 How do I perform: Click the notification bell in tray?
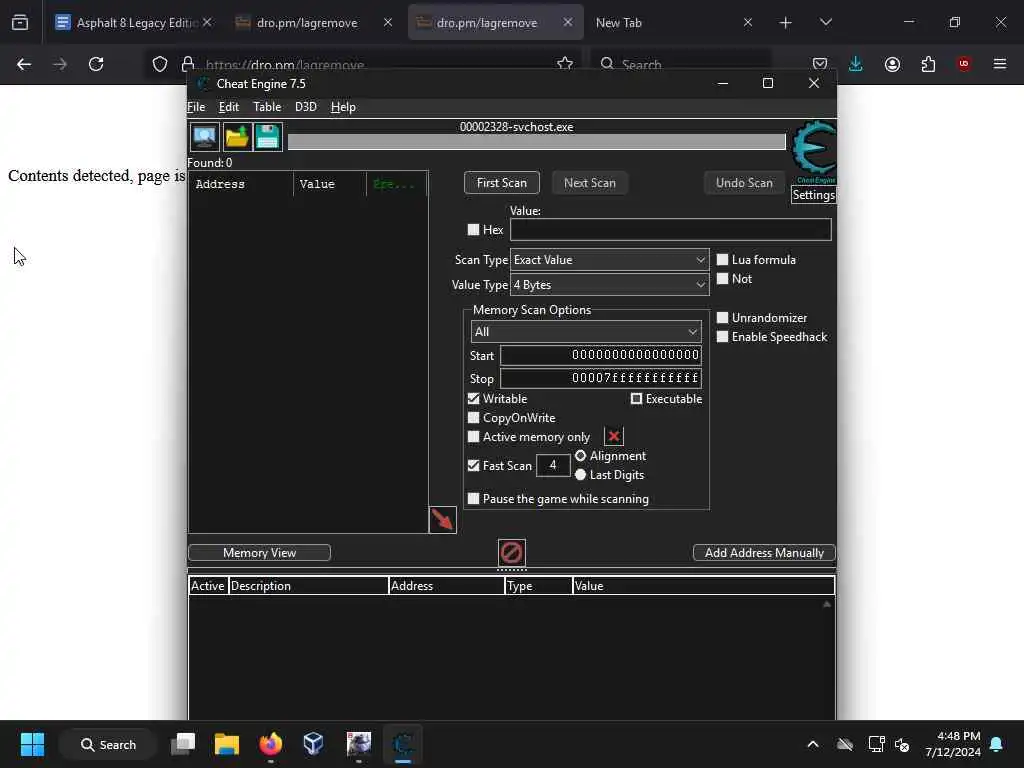point(997,744)
